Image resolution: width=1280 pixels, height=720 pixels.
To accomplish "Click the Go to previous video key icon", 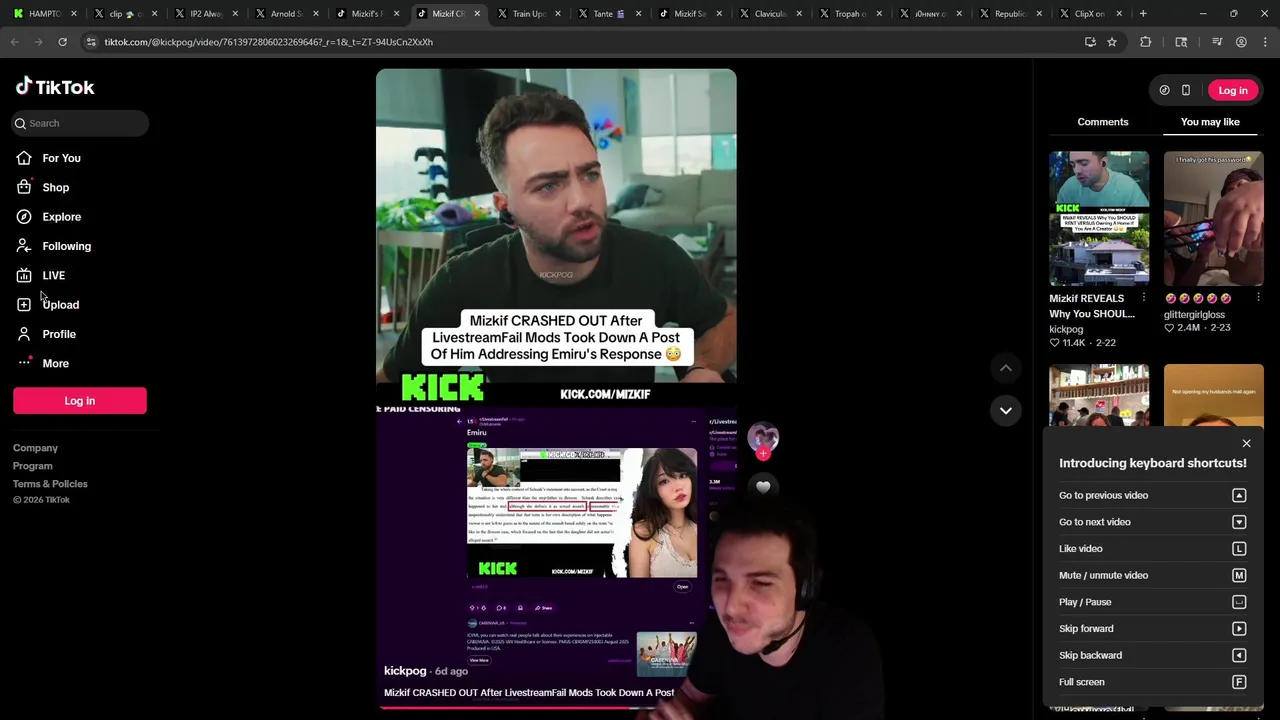I will pos(1239,495).
